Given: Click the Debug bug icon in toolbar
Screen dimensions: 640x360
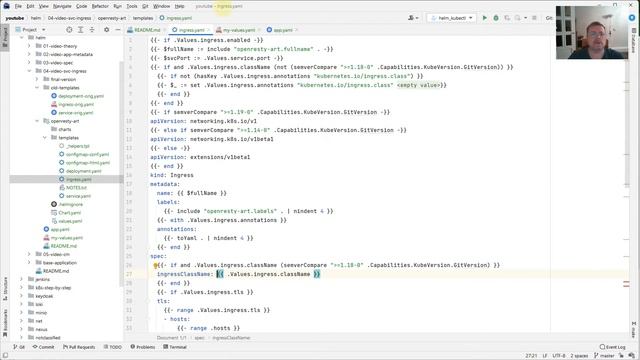Looking at the screenshot, I should (x=496, y=18).
